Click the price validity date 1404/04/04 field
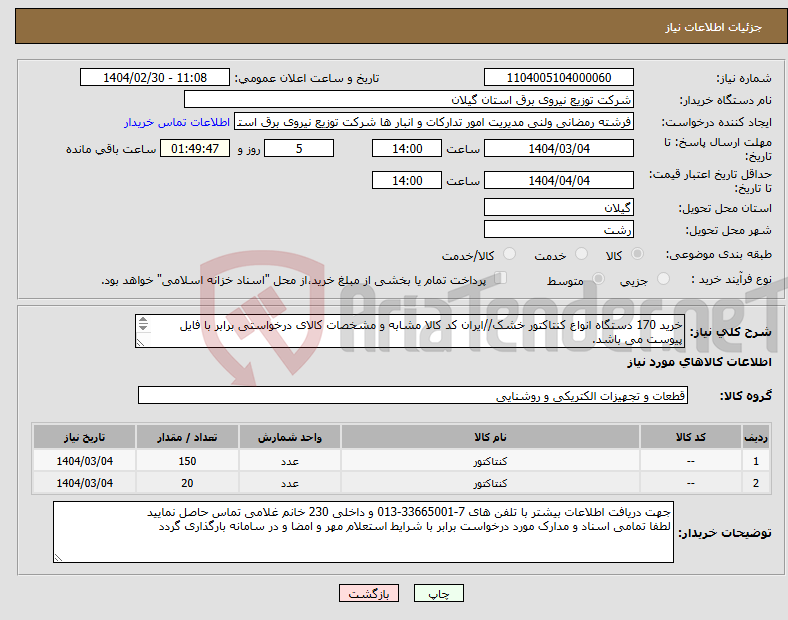Viewport: 788px width, 620px height. pos(558,180)
